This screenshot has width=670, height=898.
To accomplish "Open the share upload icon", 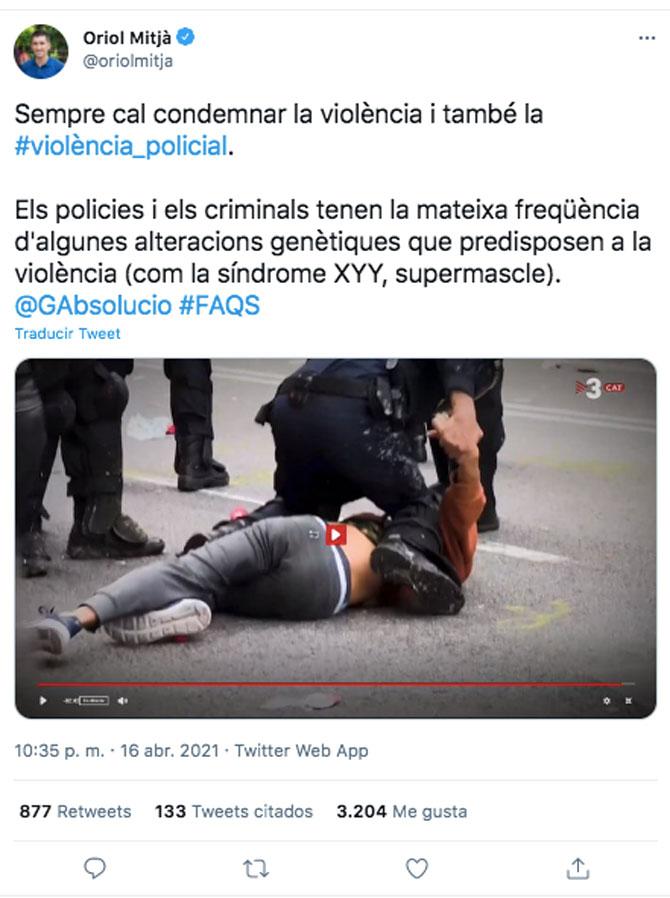I will pyautogui.click(x=578, y=868).
